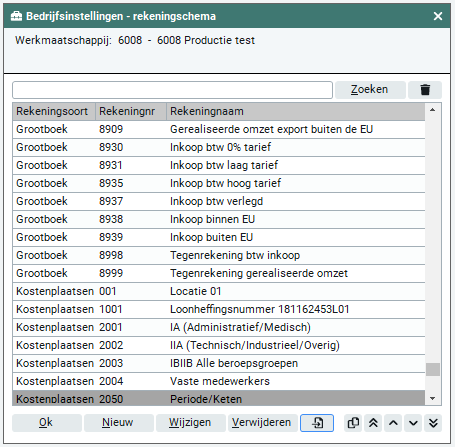Click the Verwijderen button
This screenshot has height=447, width=455.
click(x=263, y=423)
